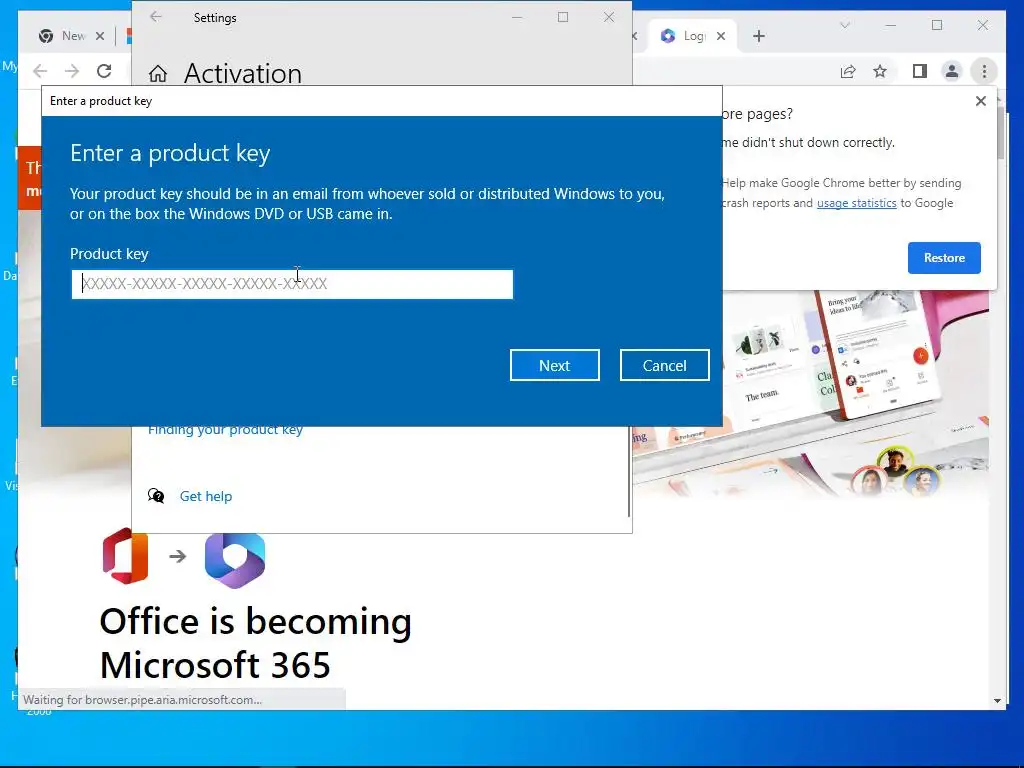Click the Office logo on the page

[125, 556]
